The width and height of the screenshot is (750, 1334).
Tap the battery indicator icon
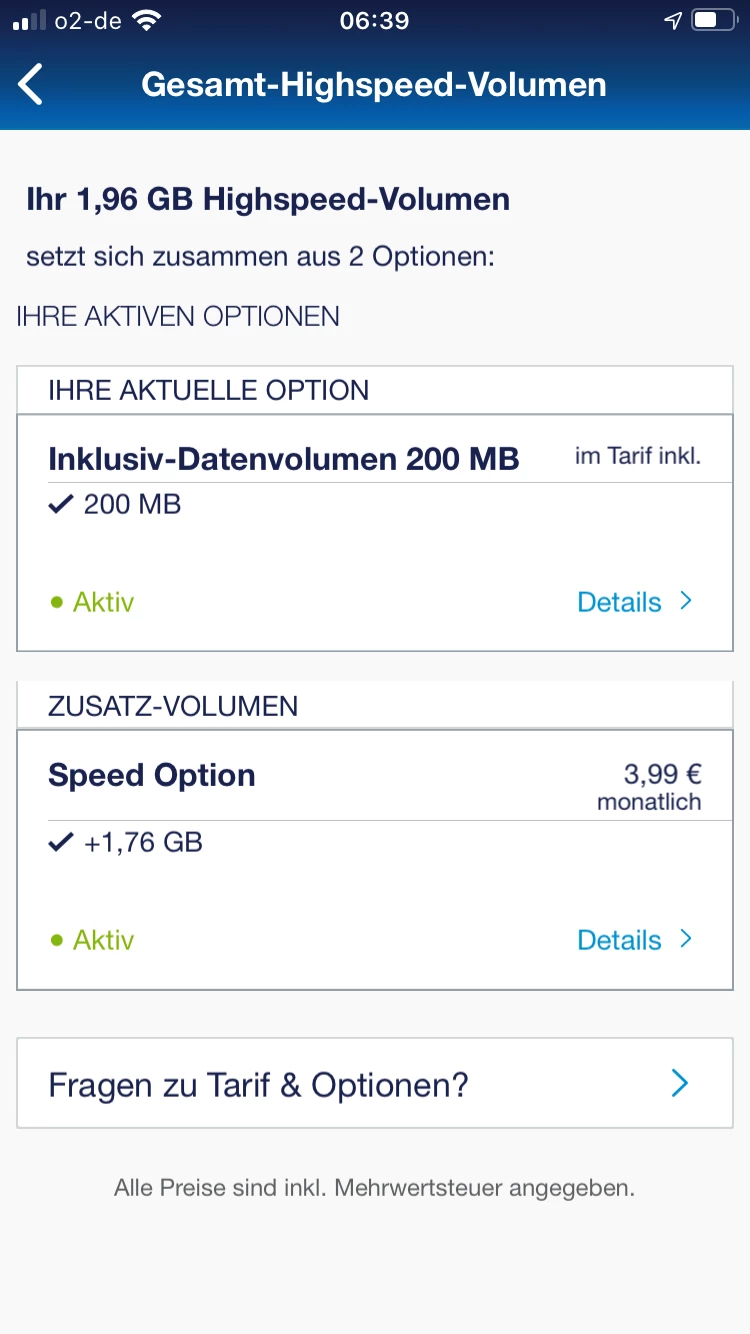point(716,21)
